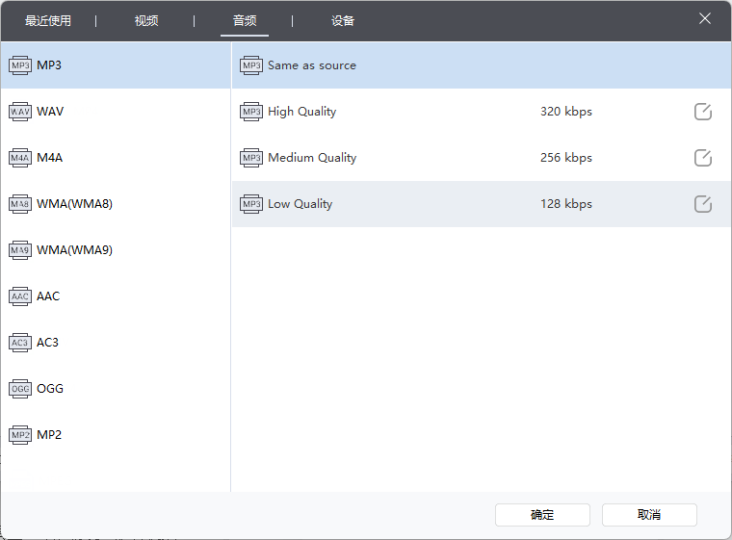Click the MP2 format icon
The width and height of the screenshot is (732, 540).
coord(20,435)
